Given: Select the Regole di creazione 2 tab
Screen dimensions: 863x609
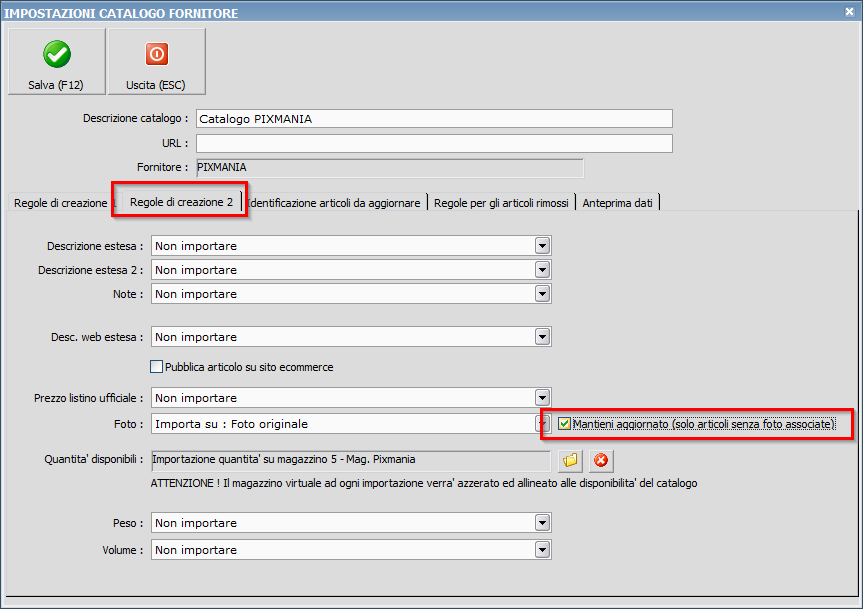Looking at the screenshot, I should 181,202.
